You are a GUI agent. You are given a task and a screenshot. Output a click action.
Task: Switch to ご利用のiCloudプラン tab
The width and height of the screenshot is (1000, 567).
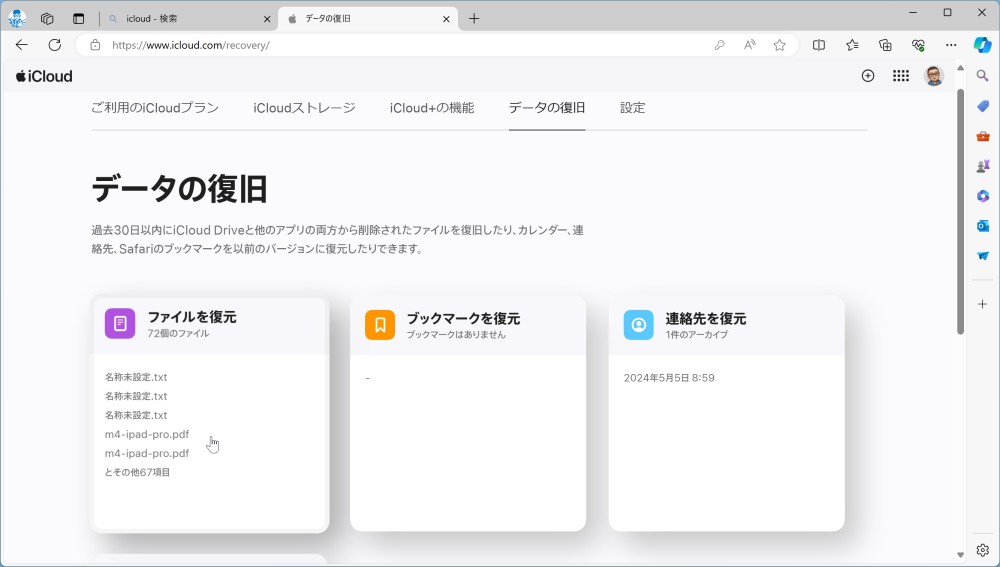[x=155, y=108]
